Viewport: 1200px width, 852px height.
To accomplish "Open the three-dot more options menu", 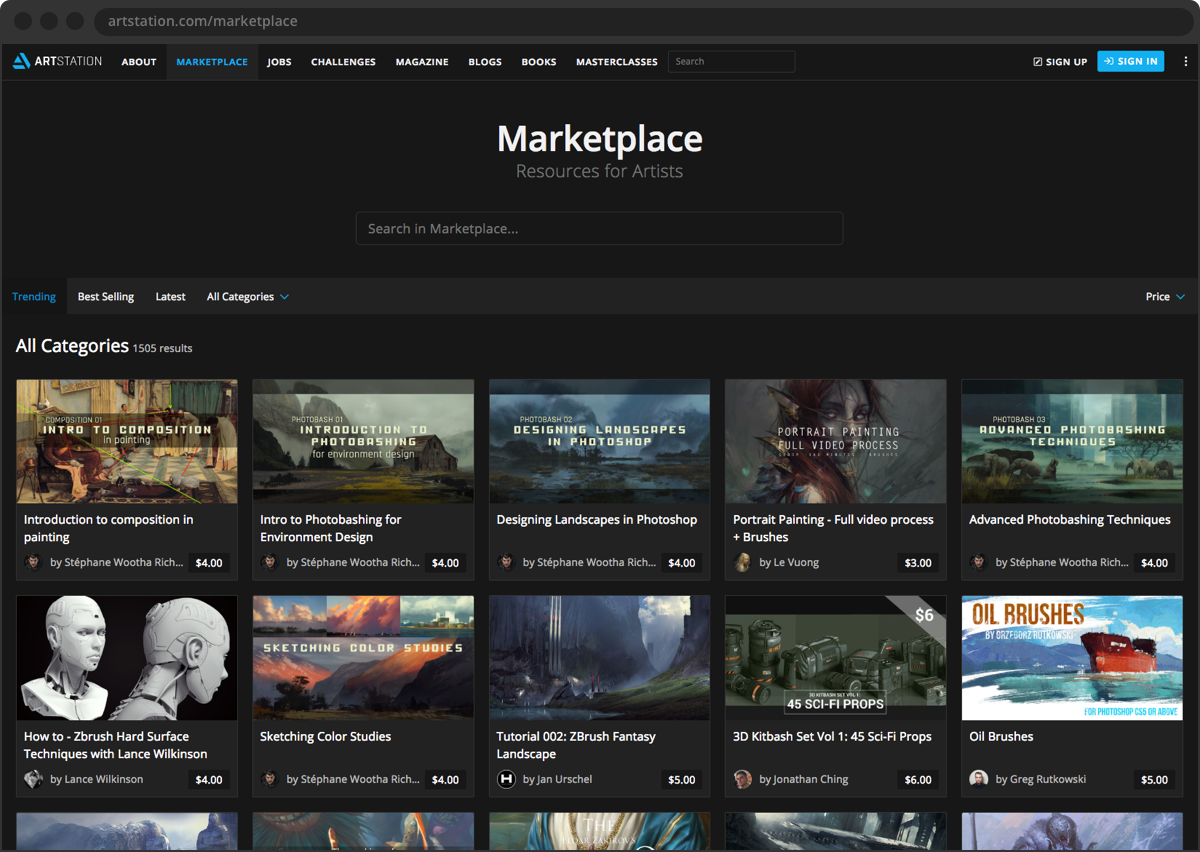I will [x=1186, y=61].
